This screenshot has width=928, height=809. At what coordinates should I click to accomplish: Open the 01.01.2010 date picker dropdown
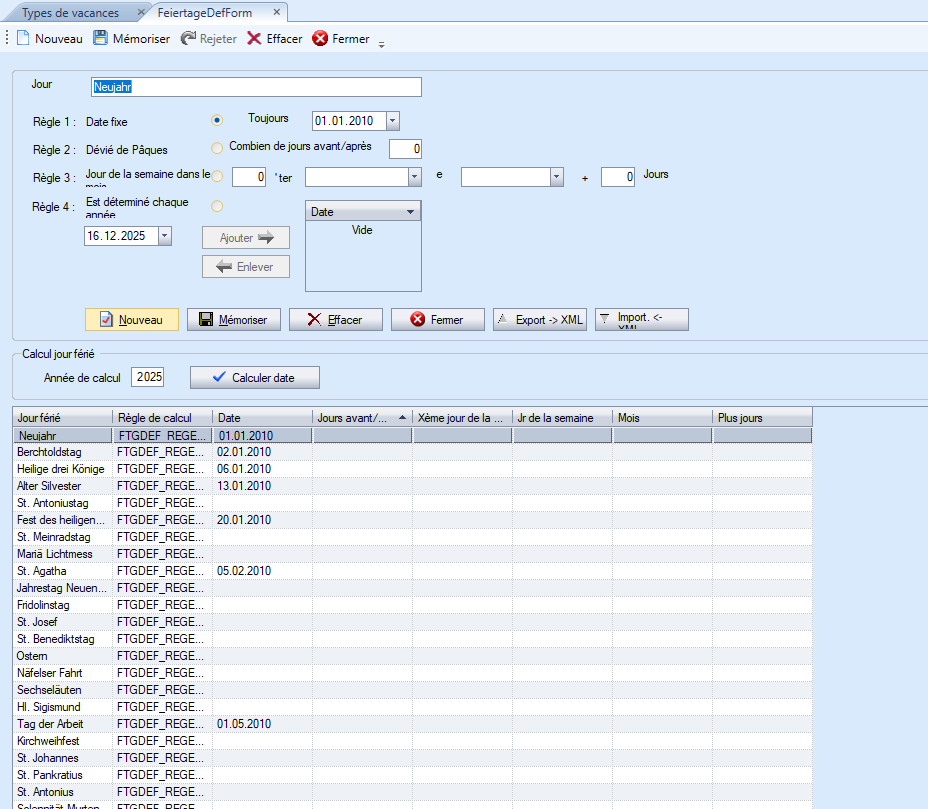(392, 121)
